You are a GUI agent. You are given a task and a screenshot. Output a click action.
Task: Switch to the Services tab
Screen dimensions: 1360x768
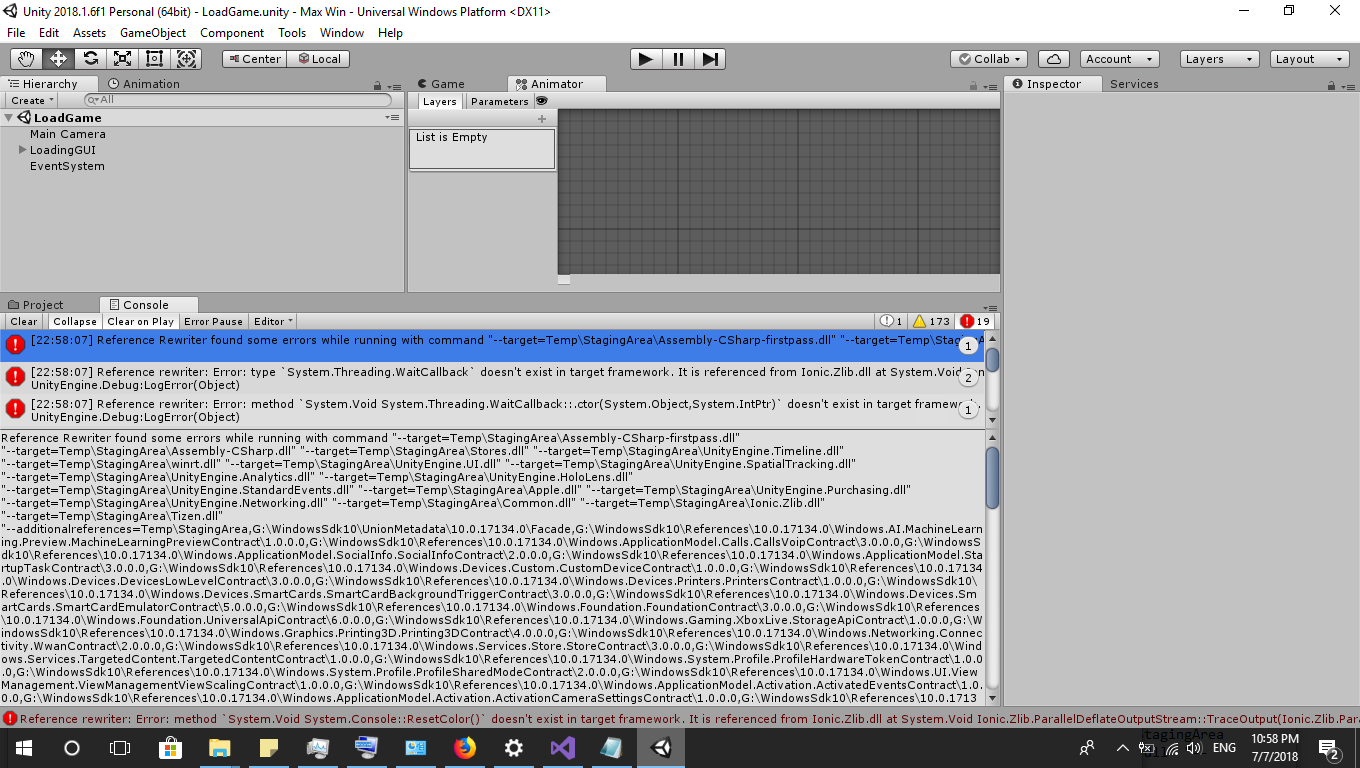(x=1134, y=84)
